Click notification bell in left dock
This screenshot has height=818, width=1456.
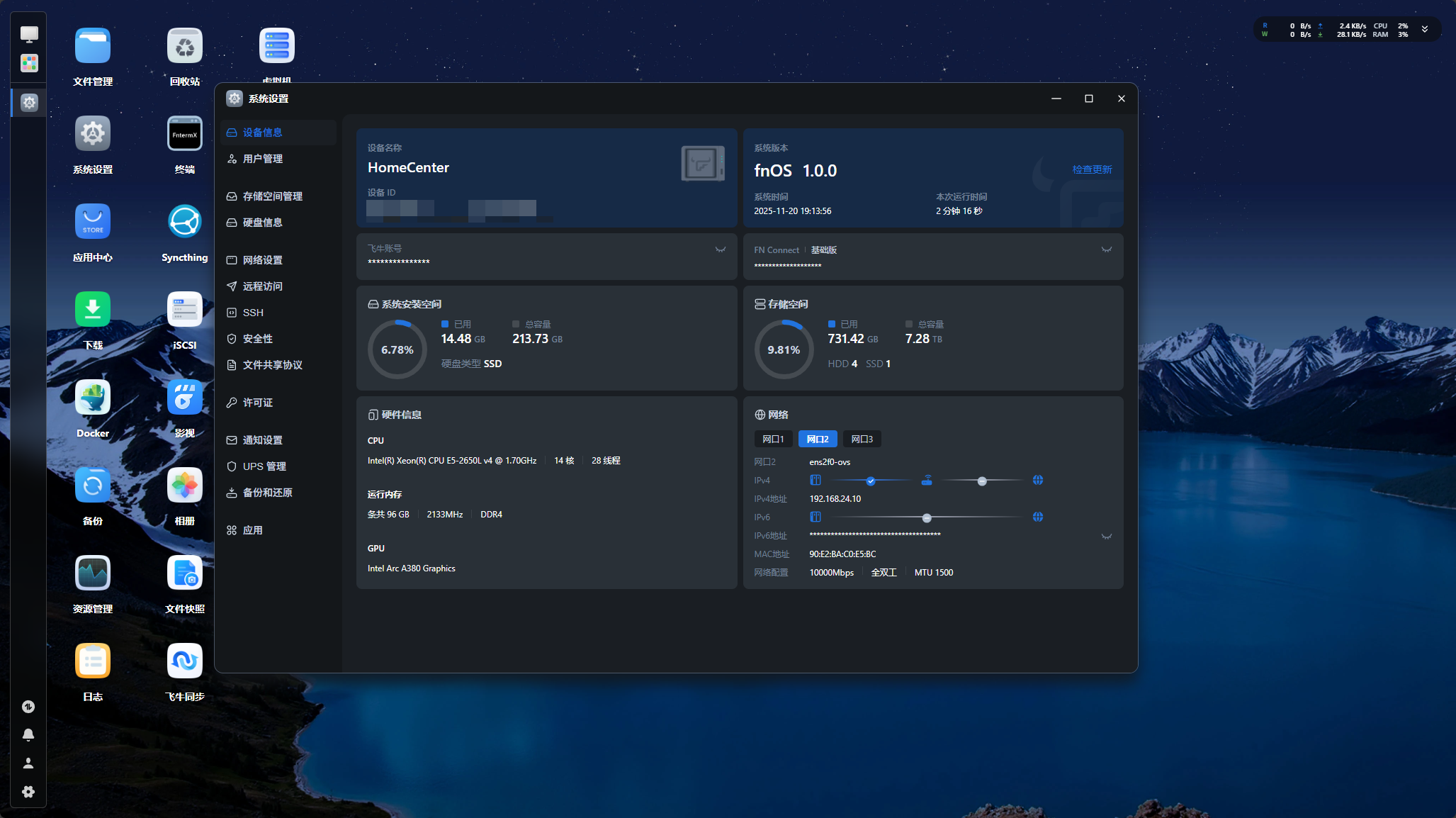[x=28, y=735]
